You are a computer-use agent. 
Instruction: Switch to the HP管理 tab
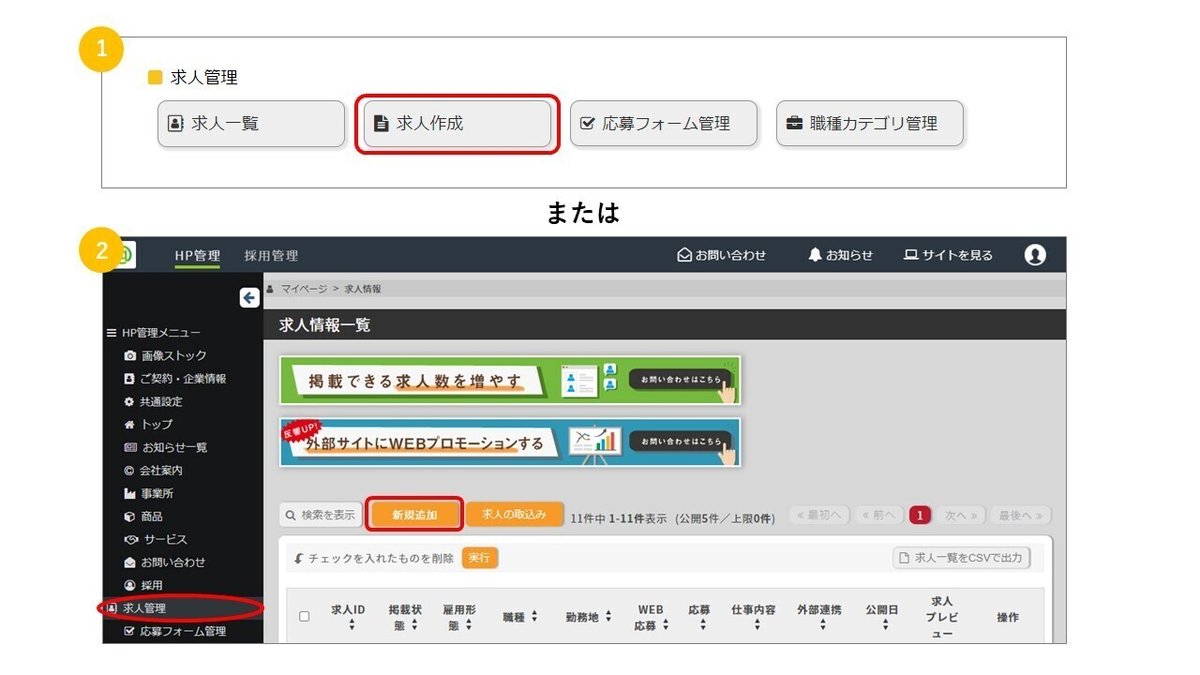pyautogui.click(x=197, y=256)
